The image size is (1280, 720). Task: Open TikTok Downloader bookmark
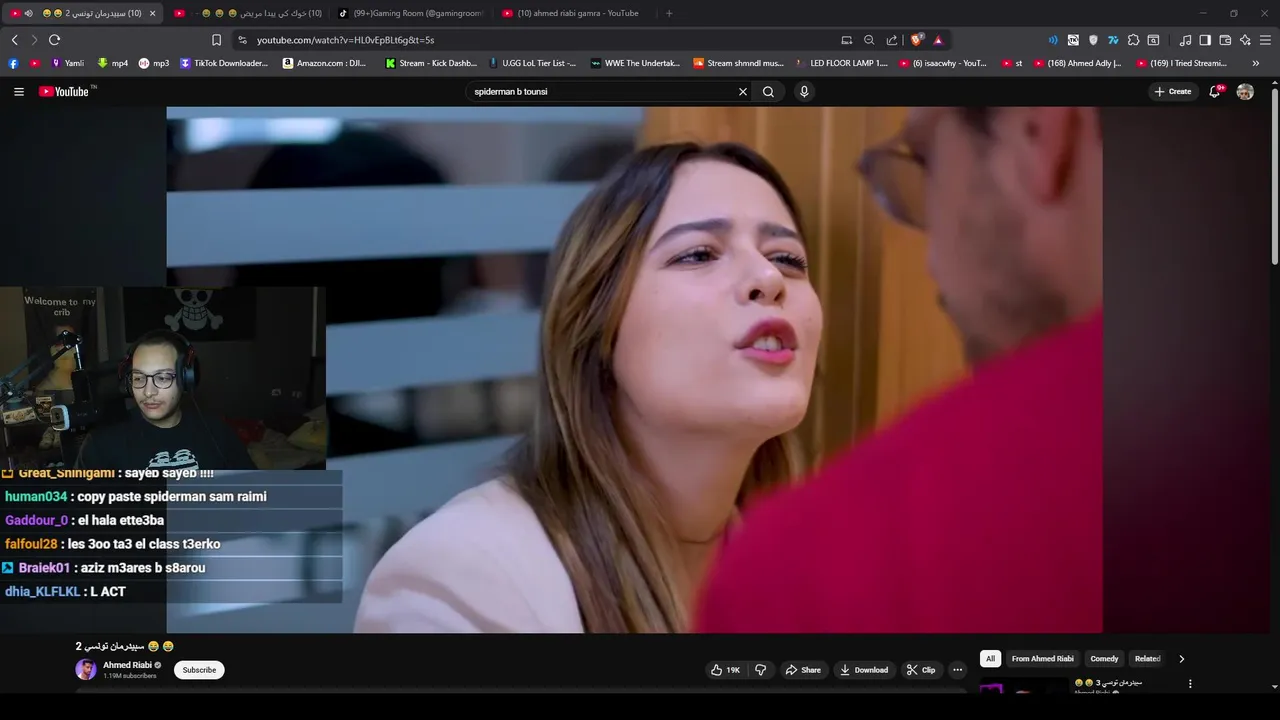pyautogui.click(x=224, y=63)
